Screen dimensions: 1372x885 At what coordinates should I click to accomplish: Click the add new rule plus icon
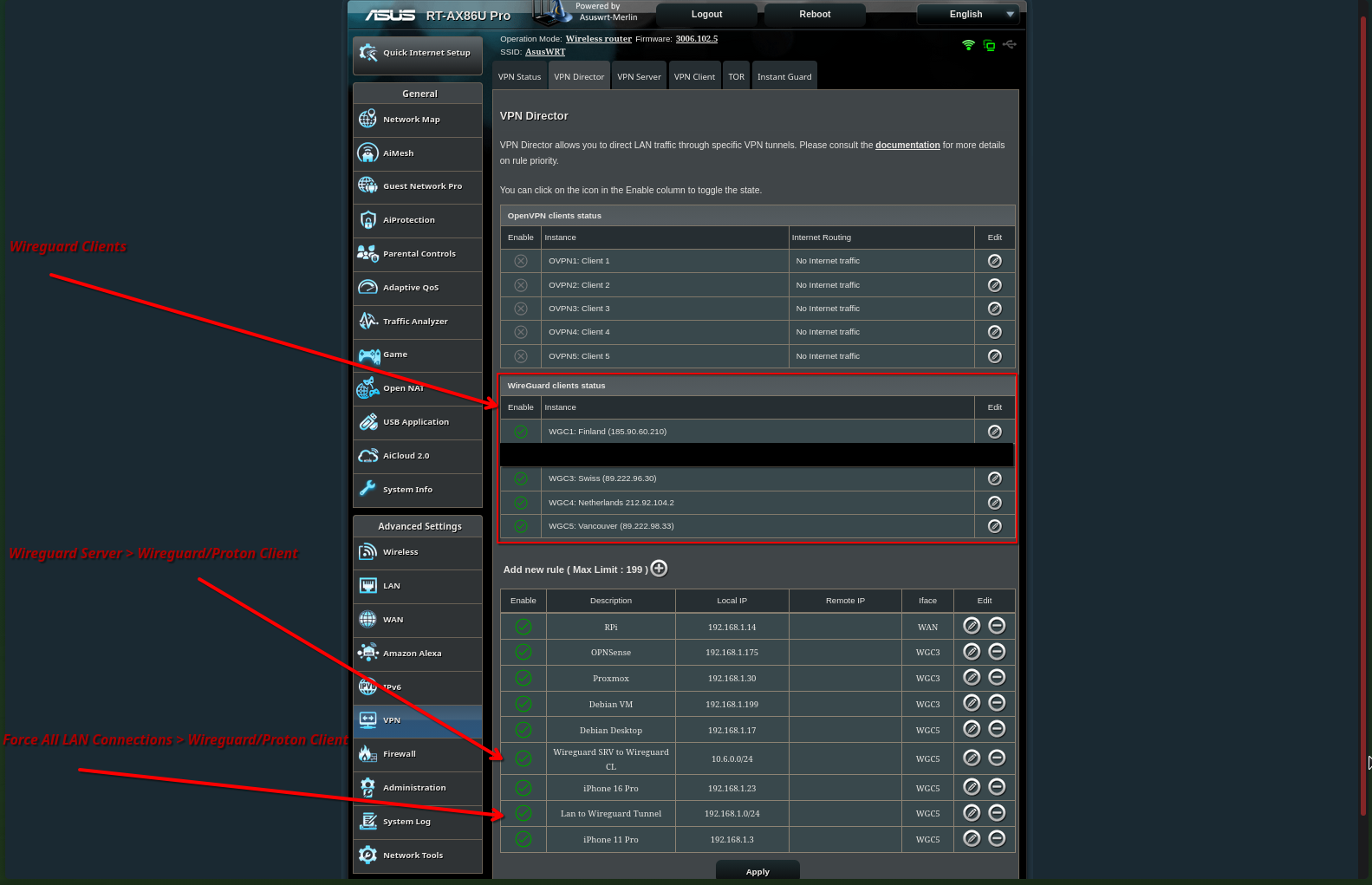[x=659, y=569]
